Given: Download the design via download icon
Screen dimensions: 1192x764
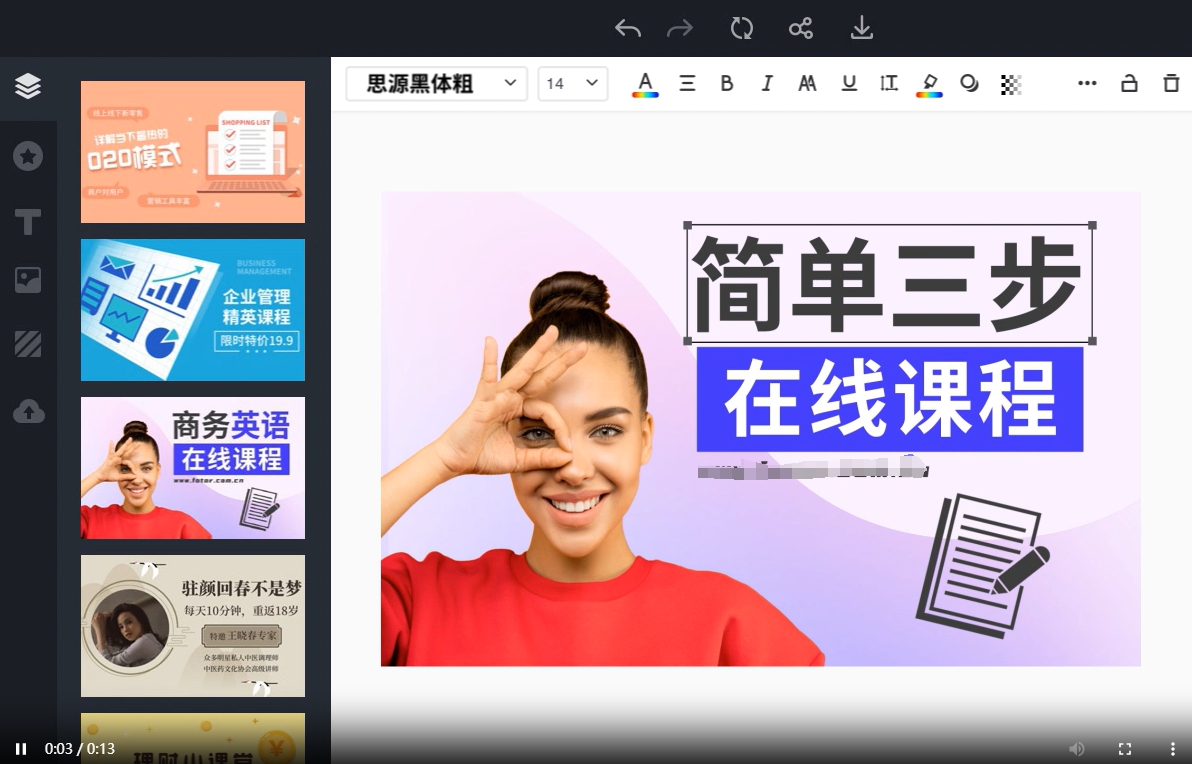Looking at the screenshot, I should tap(861, 28).
